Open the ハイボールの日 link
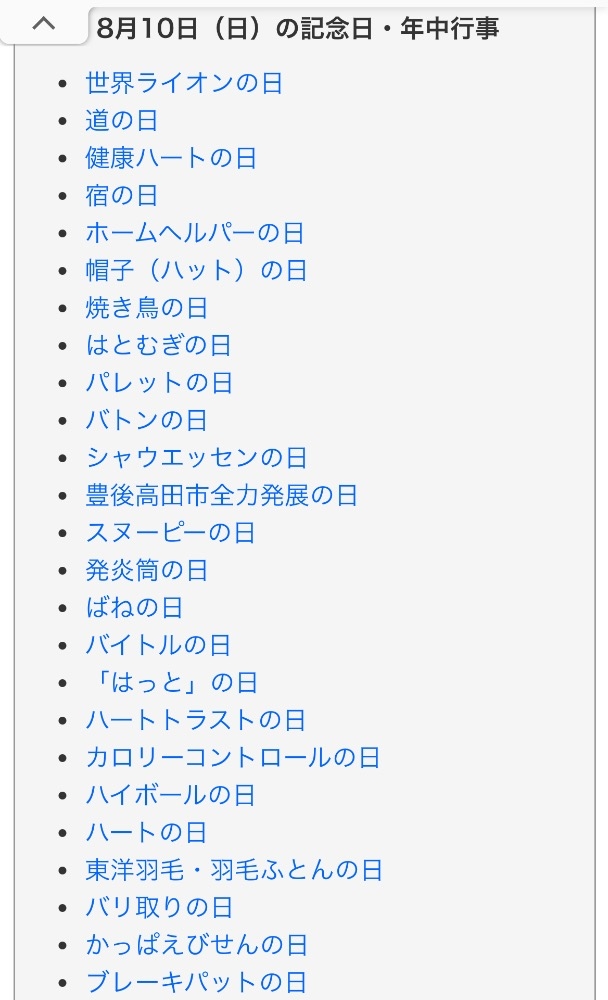Screen dimensions: 608x1000 point(170,795)
